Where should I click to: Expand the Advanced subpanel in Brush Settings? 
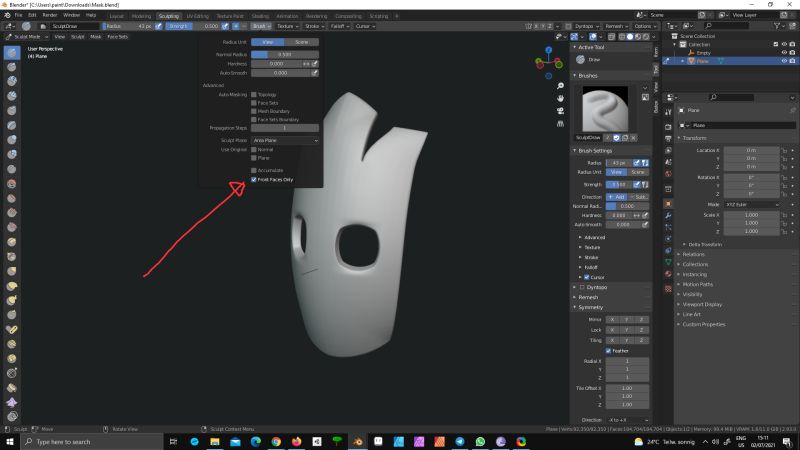click(592, 238)
